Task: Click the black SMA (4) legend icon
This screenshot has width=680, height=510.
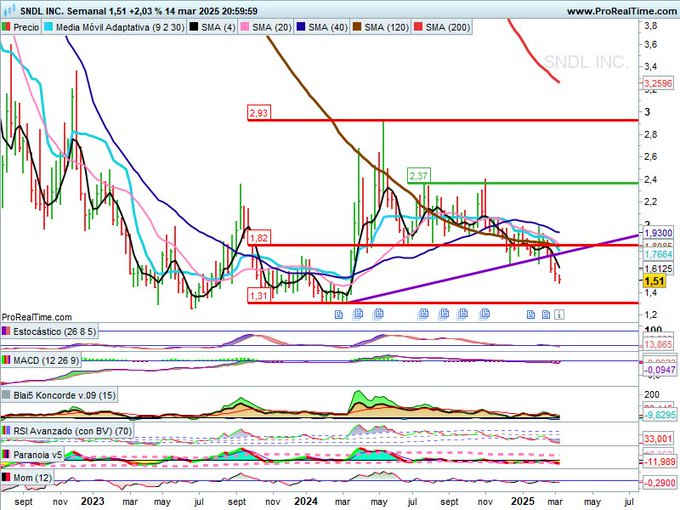Action: click(194, 27)
